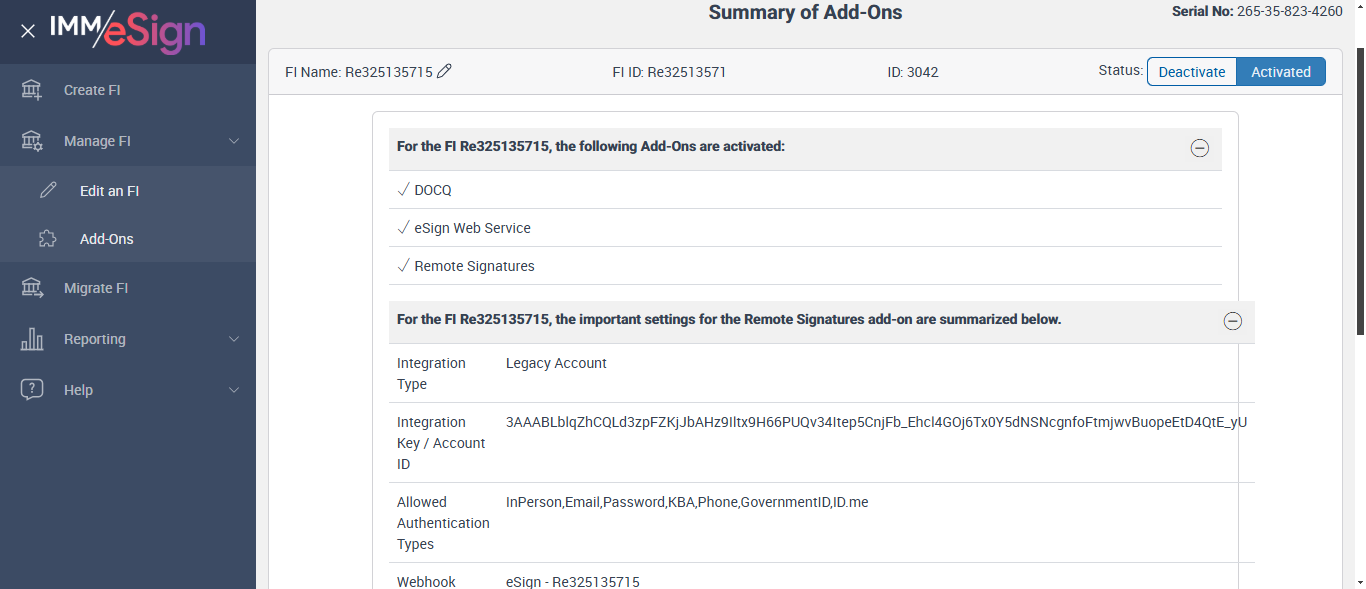Open the Add-Ons menu item
Screen dimensions: 1366x589
point(107,239)
